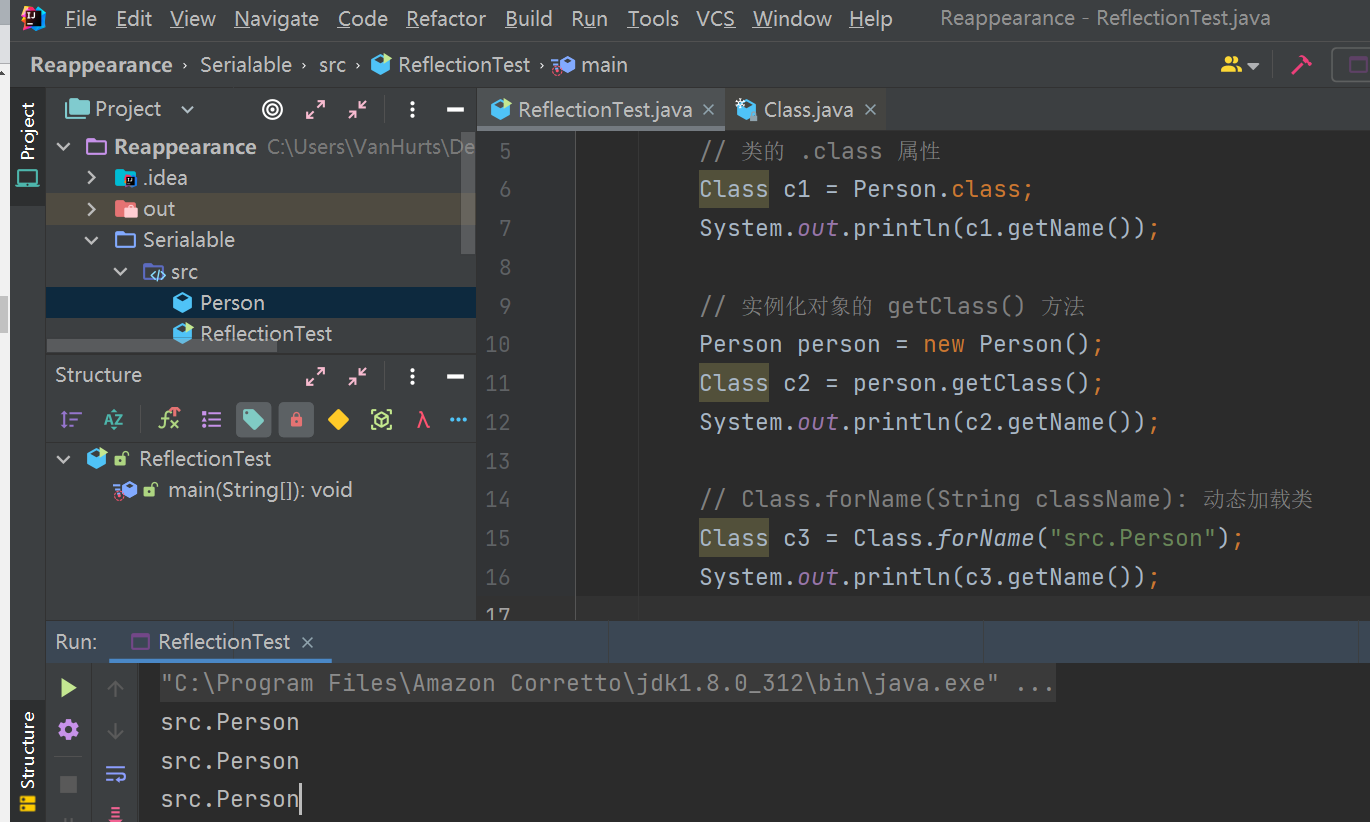Click the Select Opened File target icon
The width and height of the screenshot is (1370, 822).
point(272,109)
